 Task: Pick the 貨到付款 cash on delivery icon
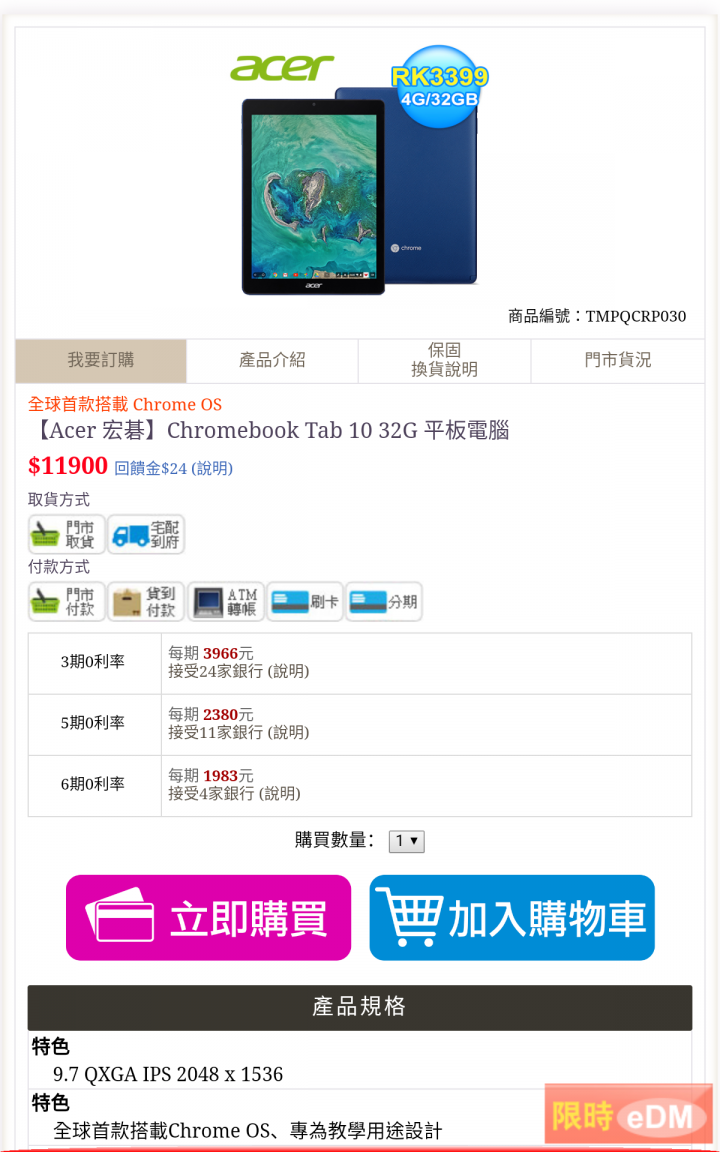[146, 602]
